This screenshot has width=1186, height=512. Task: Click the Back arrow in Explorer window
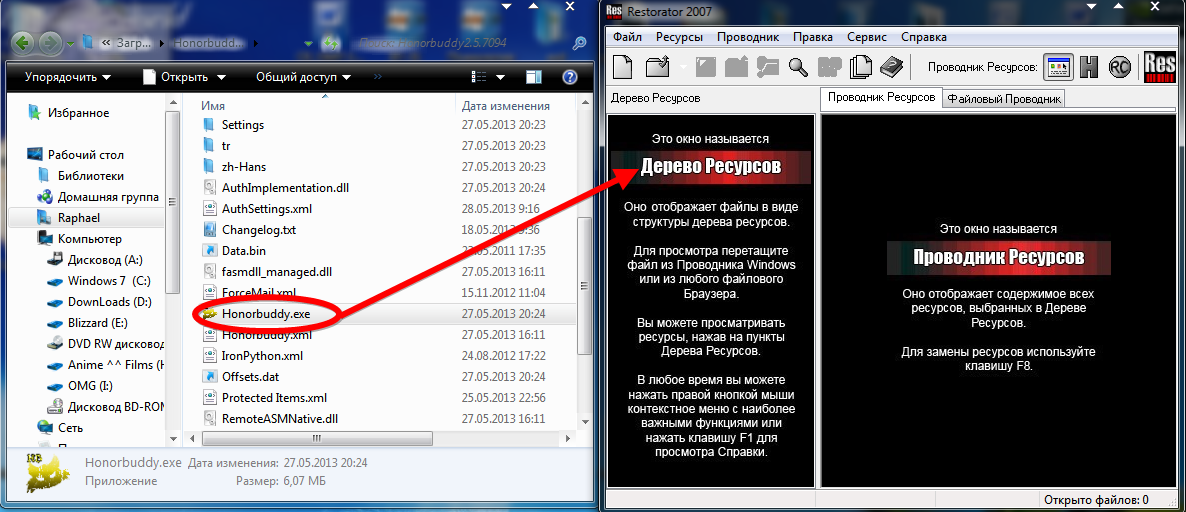point(23,42)
